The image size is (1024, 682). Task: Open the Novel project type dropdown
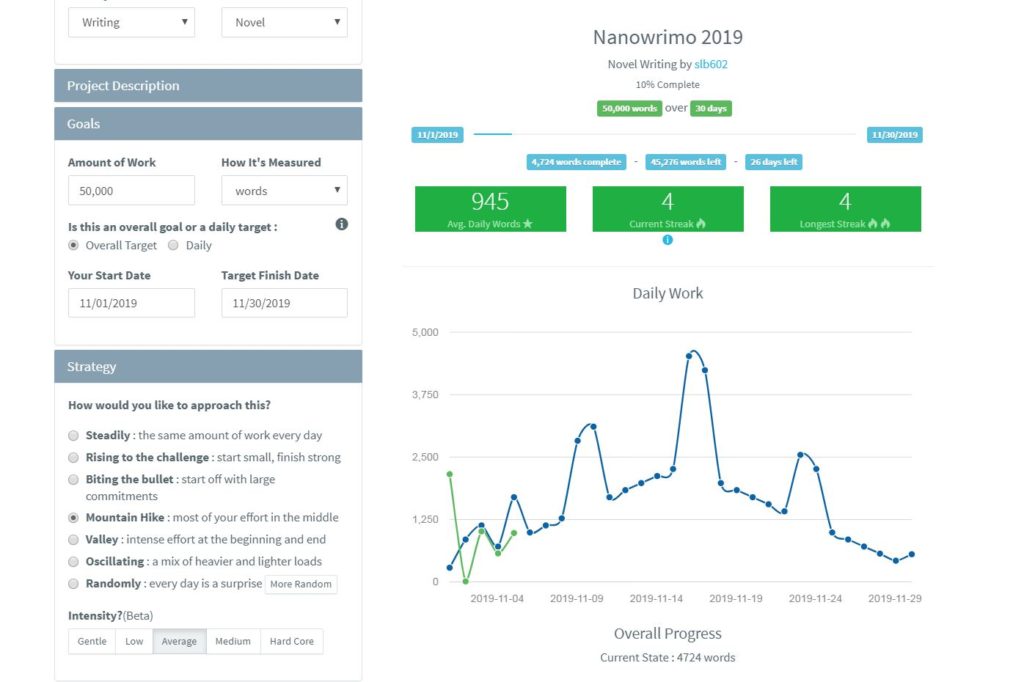284,22
